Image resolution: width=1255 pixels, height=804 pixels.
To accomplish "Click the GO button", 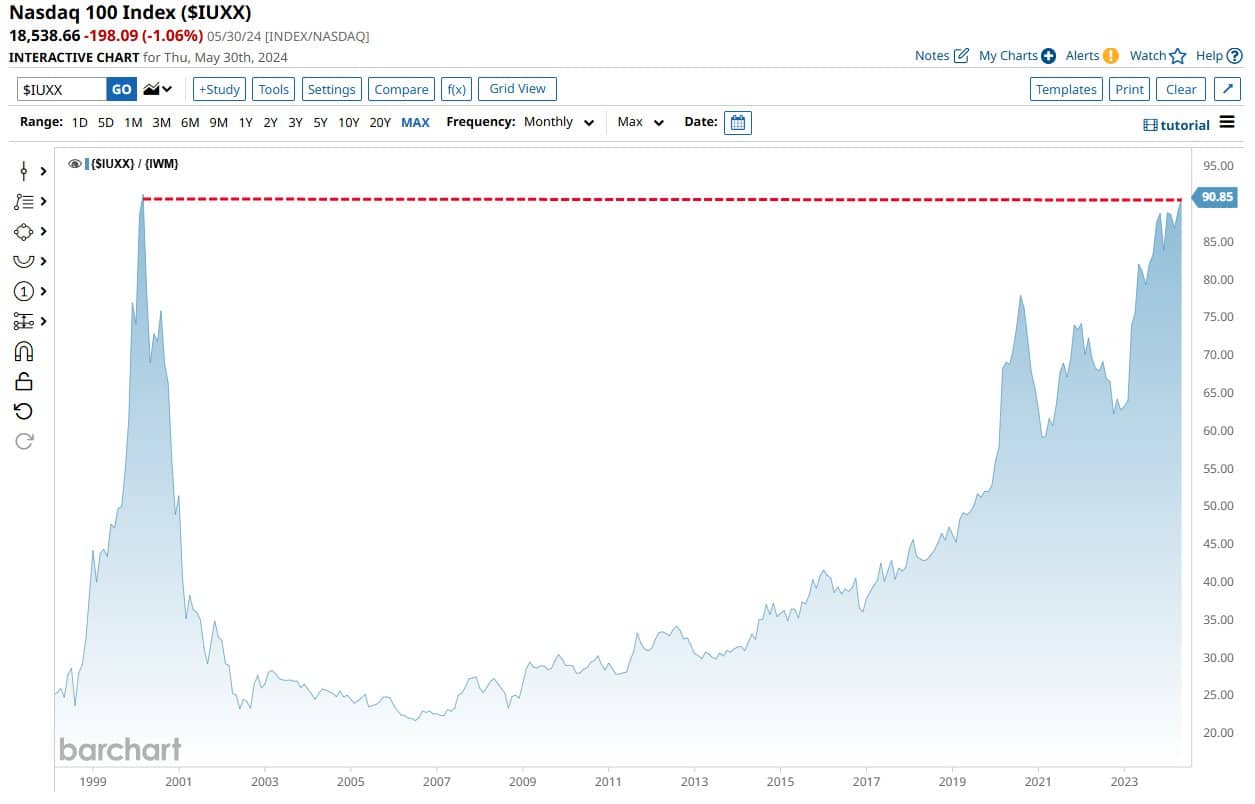I will click(x=121, y=89).
